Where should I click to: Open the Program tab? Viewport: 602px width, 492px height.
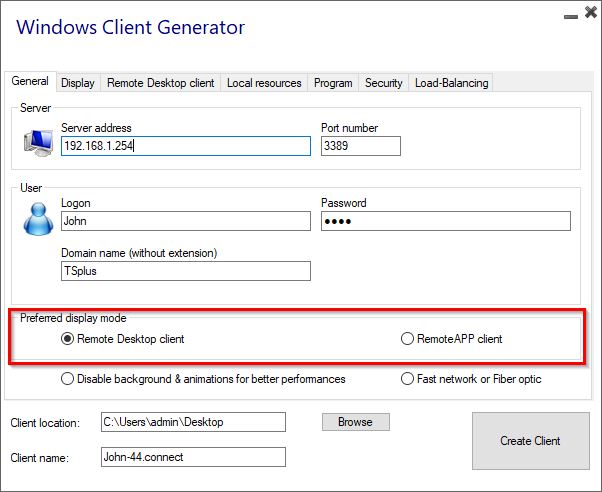(x=333, y=83)
